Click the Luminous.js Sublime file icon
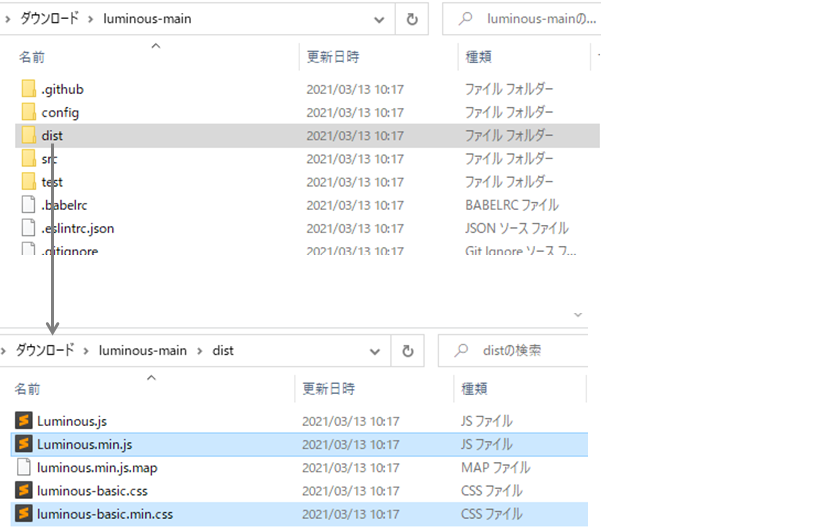 point(24,421)
